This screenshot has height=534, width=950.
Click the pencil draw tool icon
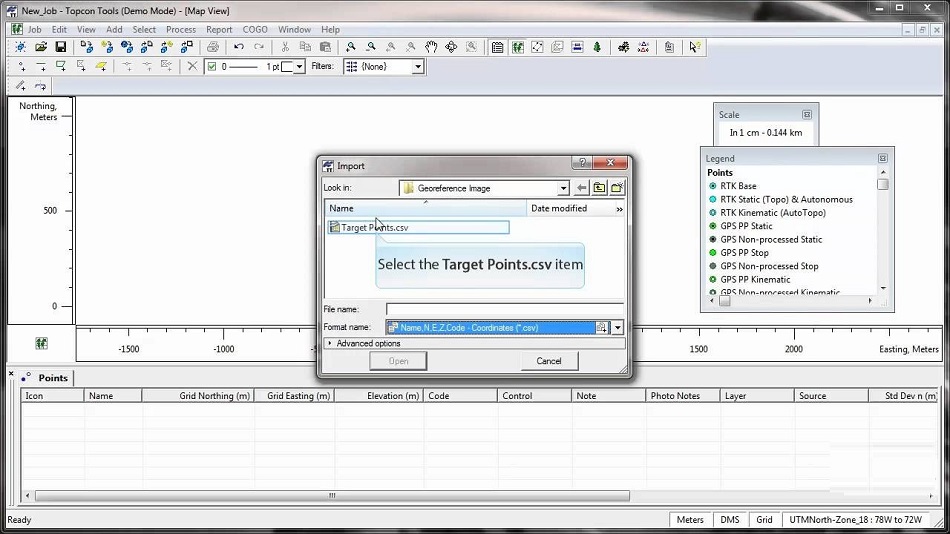(x=21, y=85)
